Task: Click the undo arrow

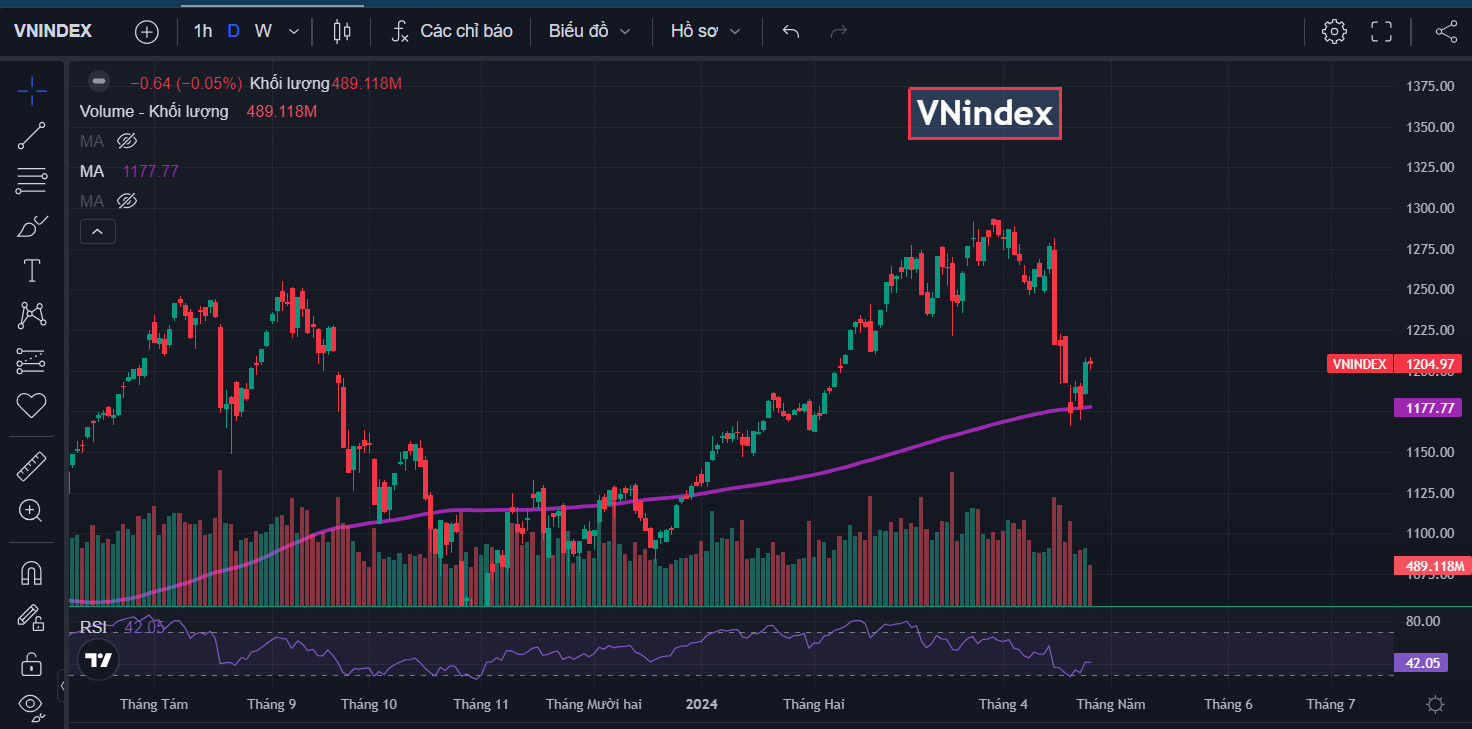Action: [791, 31]
